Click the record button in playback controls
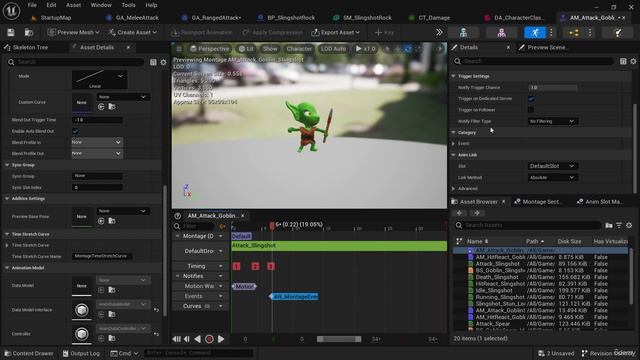This screenshot has height=360, width=640. [209, 339]
